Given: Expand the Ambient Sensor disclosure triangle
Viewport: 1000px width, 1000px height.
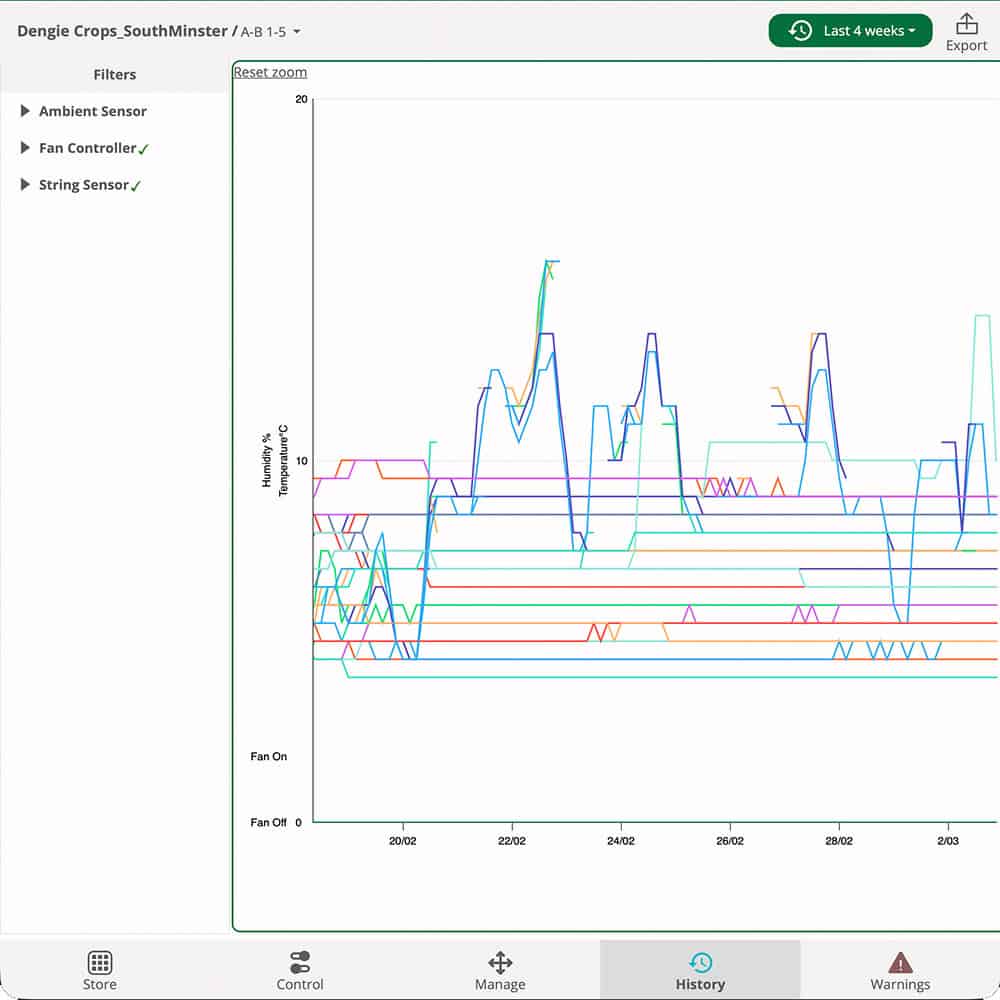Looking at the screenshot, I should 25,111.
